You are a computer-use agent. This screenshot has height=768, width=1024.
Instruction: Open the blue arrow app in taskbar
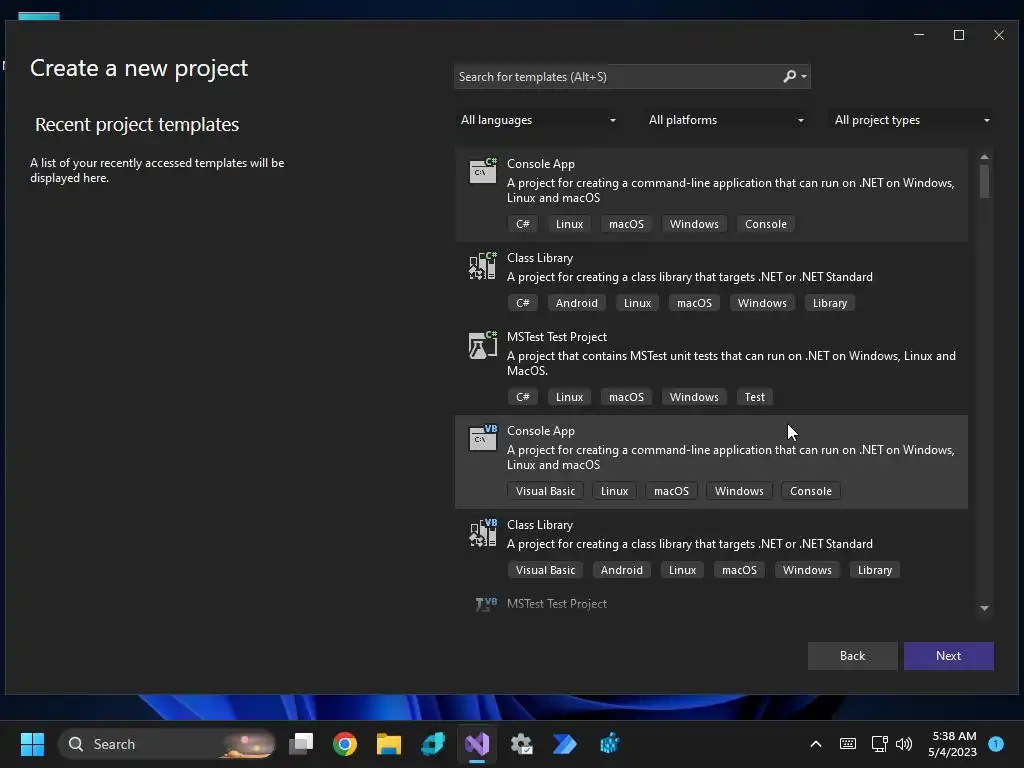(565, 744)
